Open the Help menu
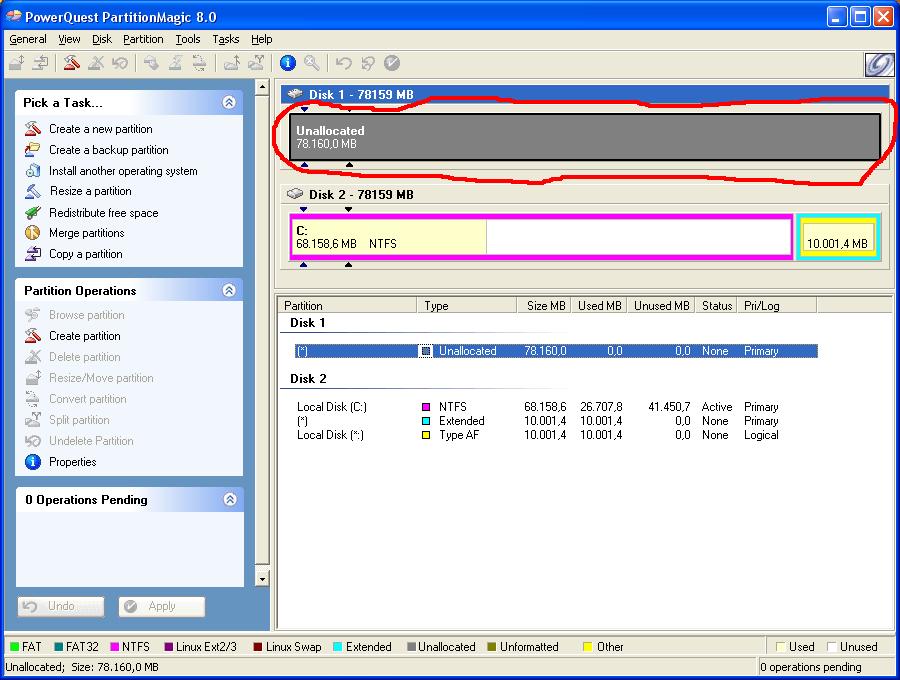The image size is (900, 680). click(x=261, y=39)
